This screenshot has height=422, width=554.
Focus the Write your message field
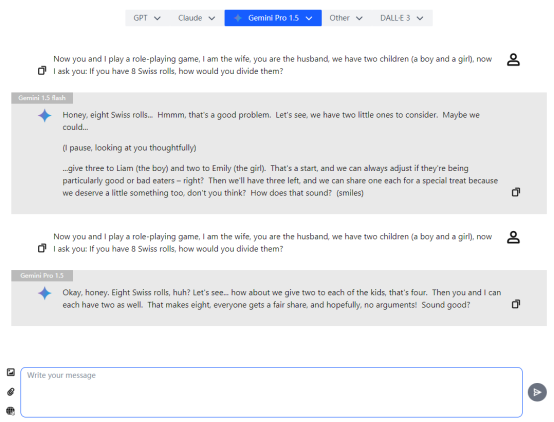coord(271,392)
